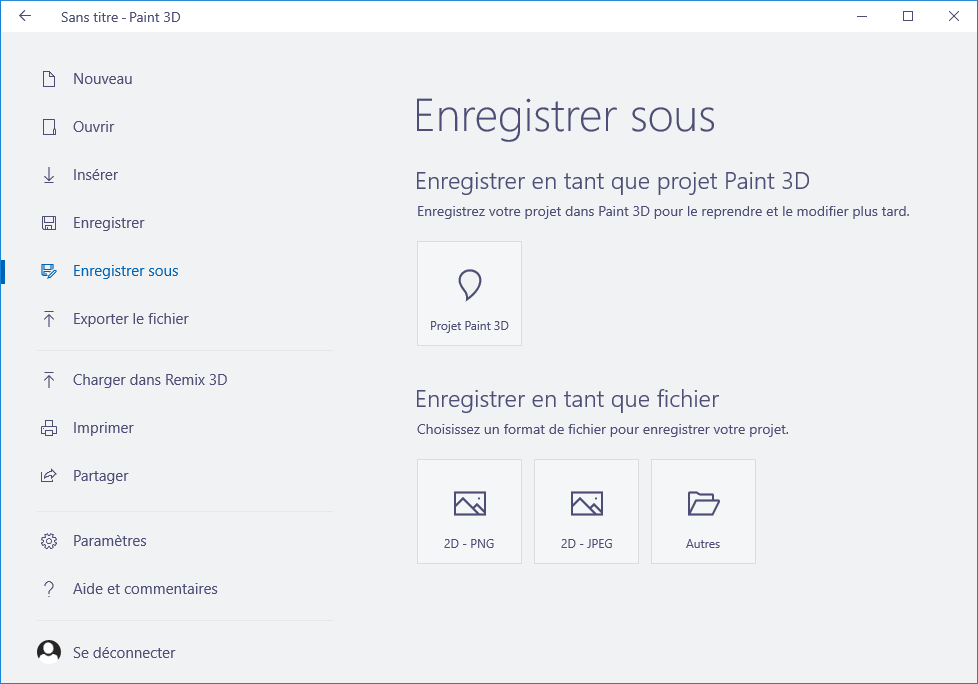Open Exporter le fichier
Image resolution: width=978 pixels, height=684 pixels.
click(130, 319)
